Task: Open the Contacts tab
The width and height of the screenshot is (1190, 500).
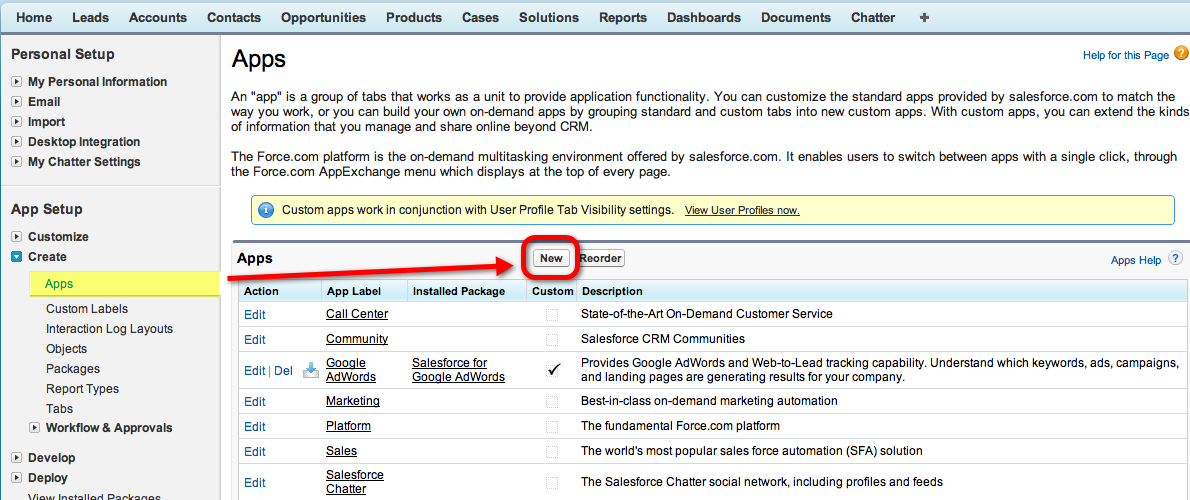Action: 234,17
